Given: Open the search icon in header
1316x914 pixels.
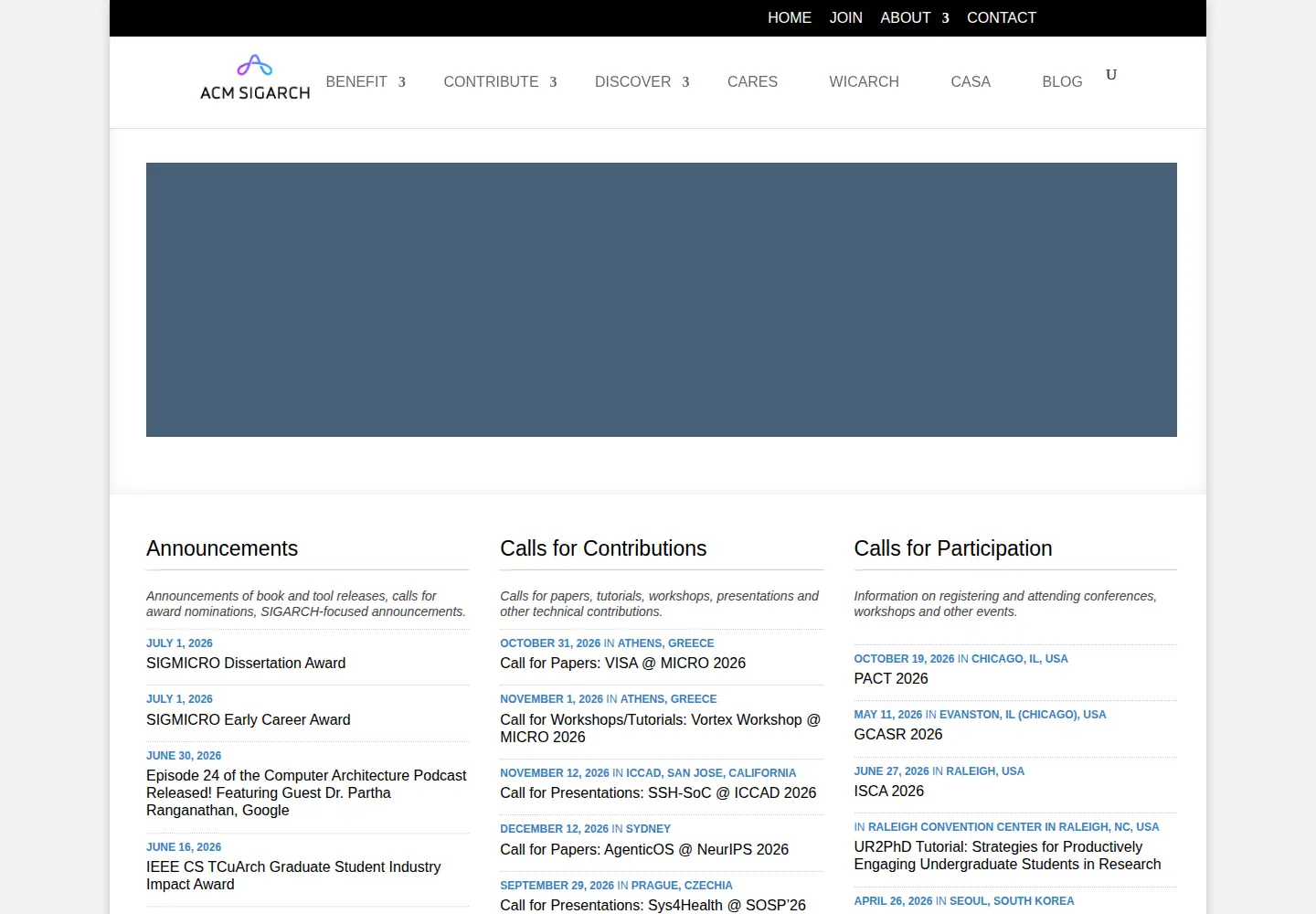Looking at the screenshot, I should [1111, 75].
